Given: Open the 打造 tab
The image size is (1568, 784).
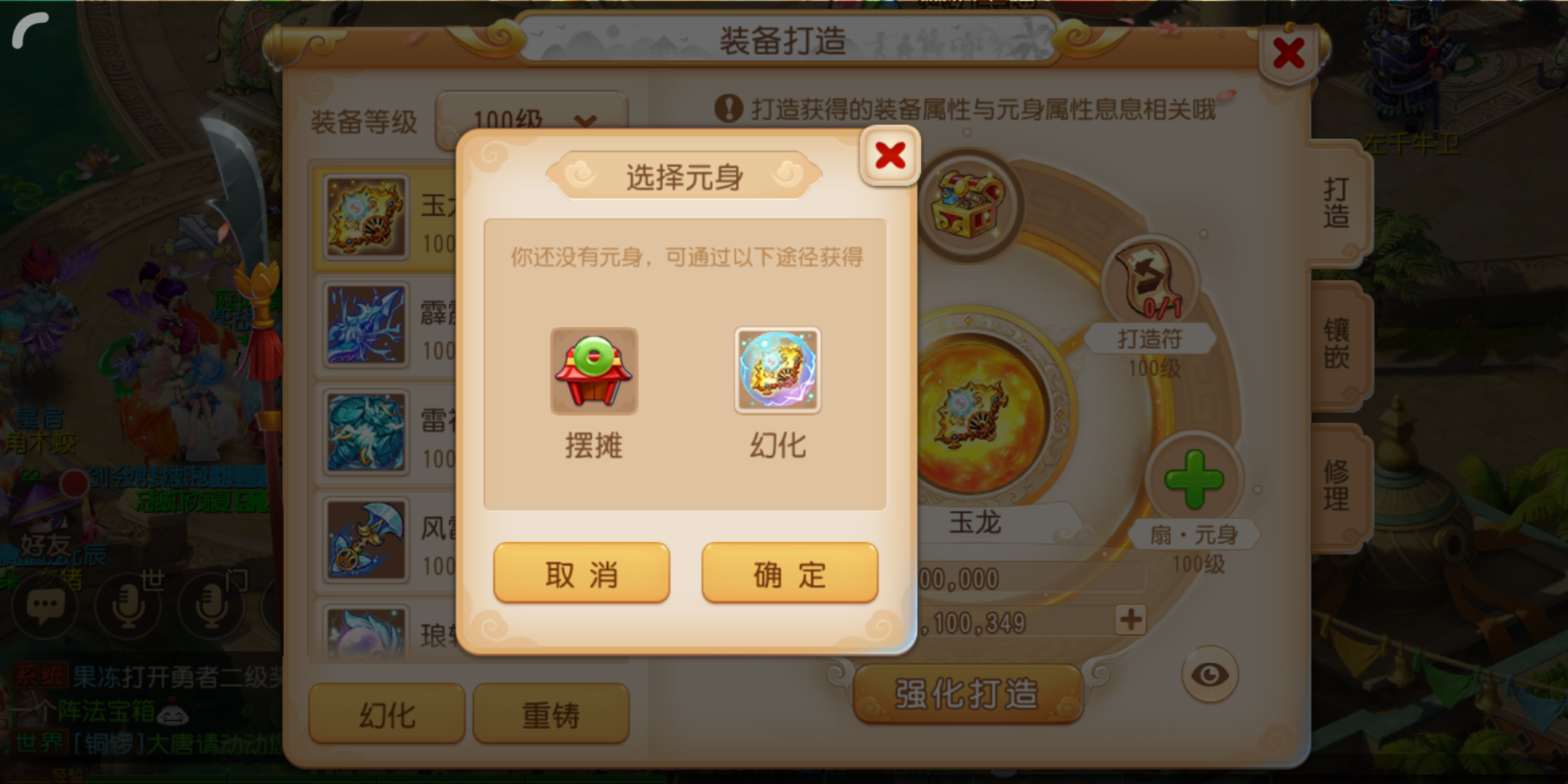Looking at the screenshot, I should (1338, 203).
